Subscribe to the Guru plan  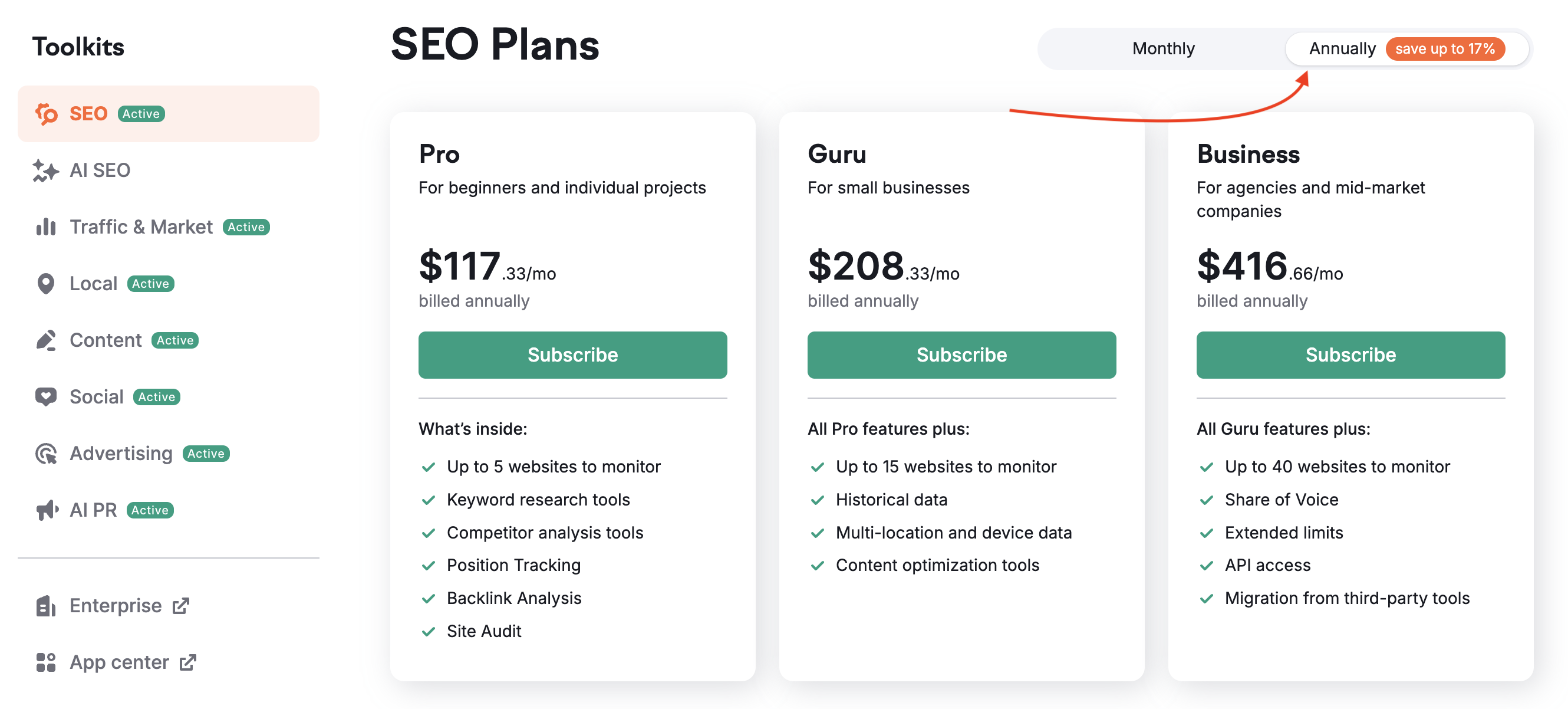960,354
